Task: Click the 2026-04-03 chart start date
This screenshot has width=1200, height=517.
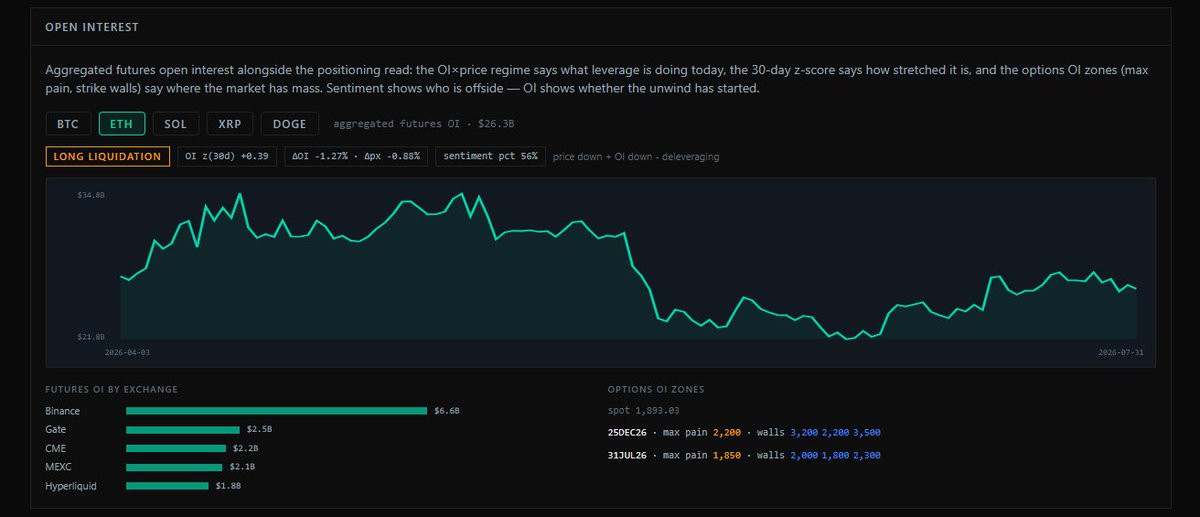Action: coord(128,353)
